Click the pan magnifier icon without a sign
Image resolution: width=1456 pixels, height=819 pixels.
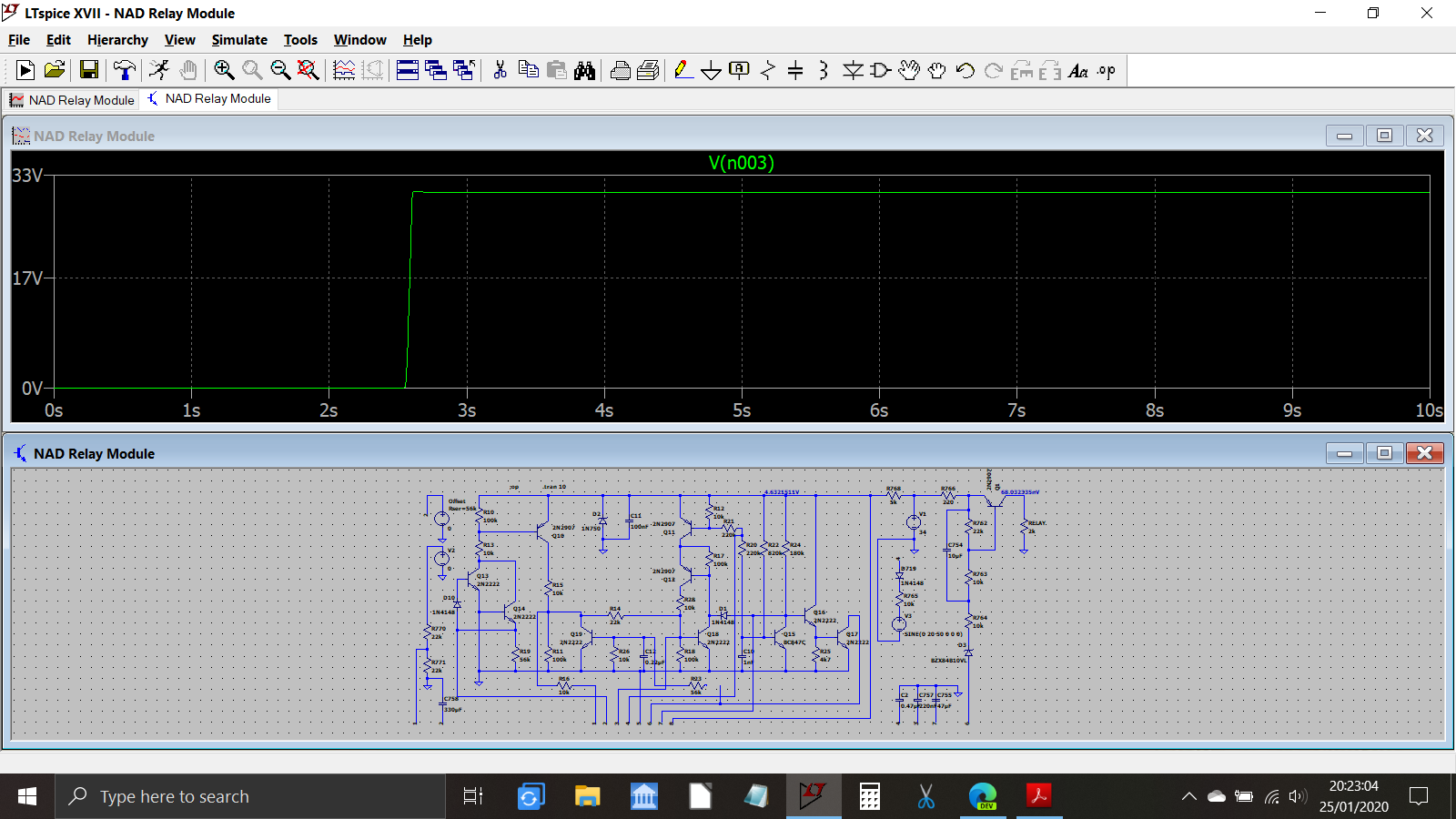tap(252, 70)
